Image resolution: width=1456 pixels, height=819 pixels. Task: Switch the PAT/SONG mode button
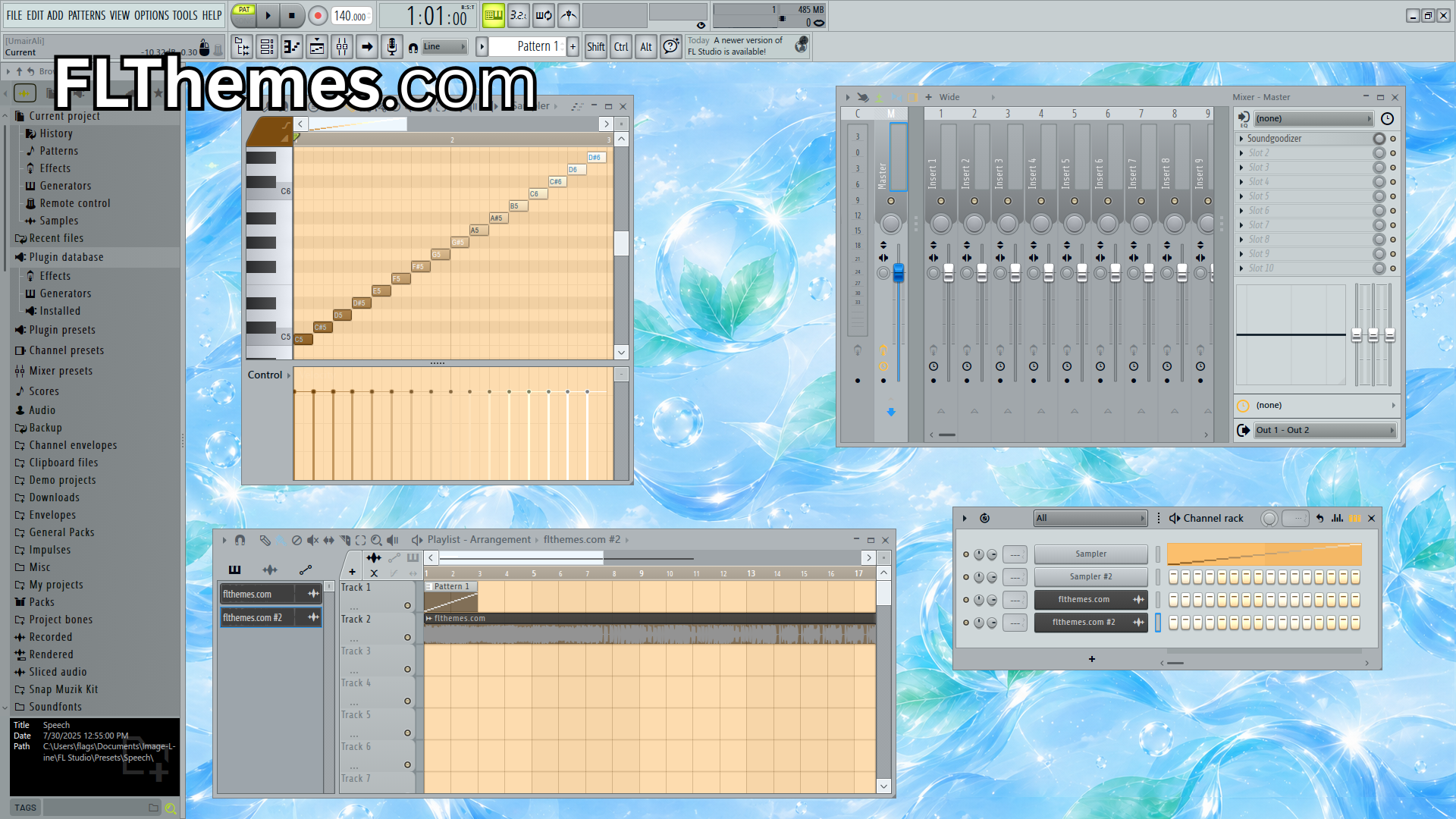point(244,14)
